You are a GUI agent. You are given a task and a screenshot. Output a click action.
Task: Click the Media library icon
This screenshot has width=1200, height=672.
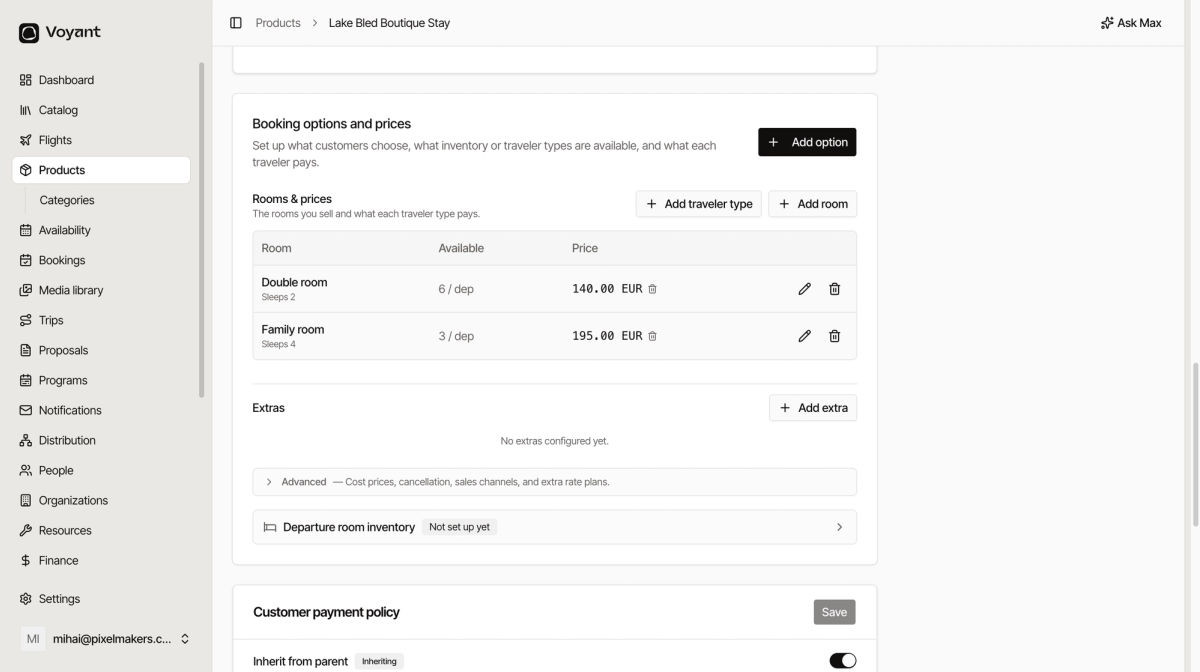(26, 290)
